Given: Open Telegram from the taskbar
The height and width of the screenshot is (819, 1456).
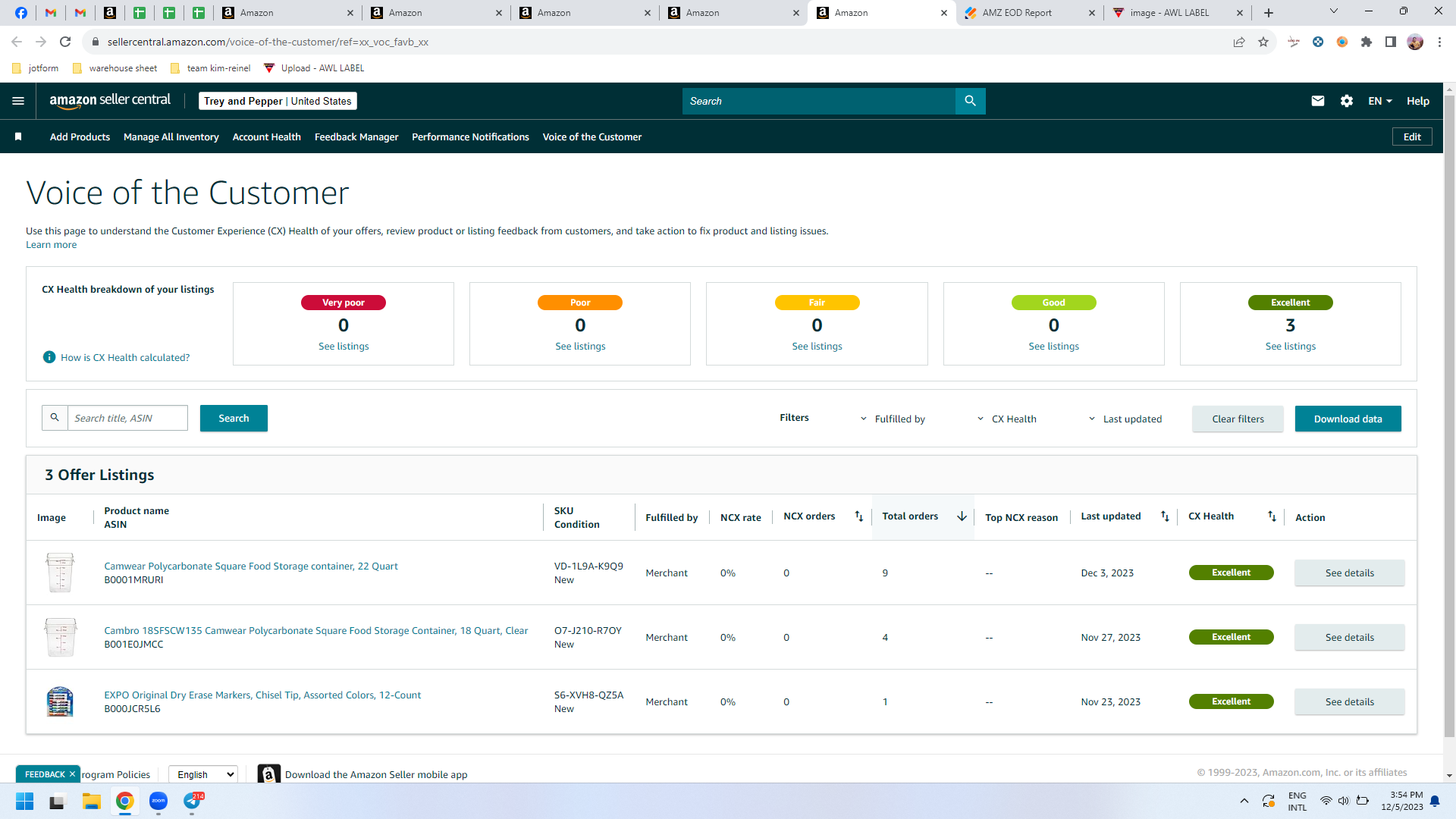Looking at the screenshot, I should pos(193,801).
